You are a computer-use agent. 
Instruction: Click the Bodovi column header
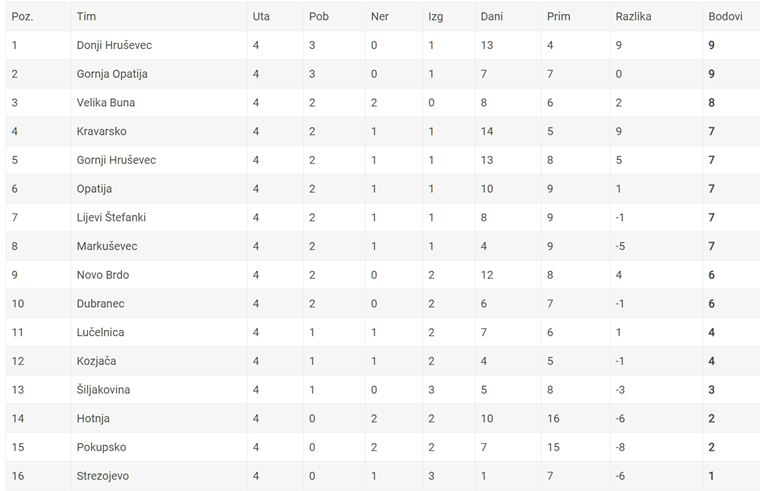pyautogui.click(x=725, y=16)
